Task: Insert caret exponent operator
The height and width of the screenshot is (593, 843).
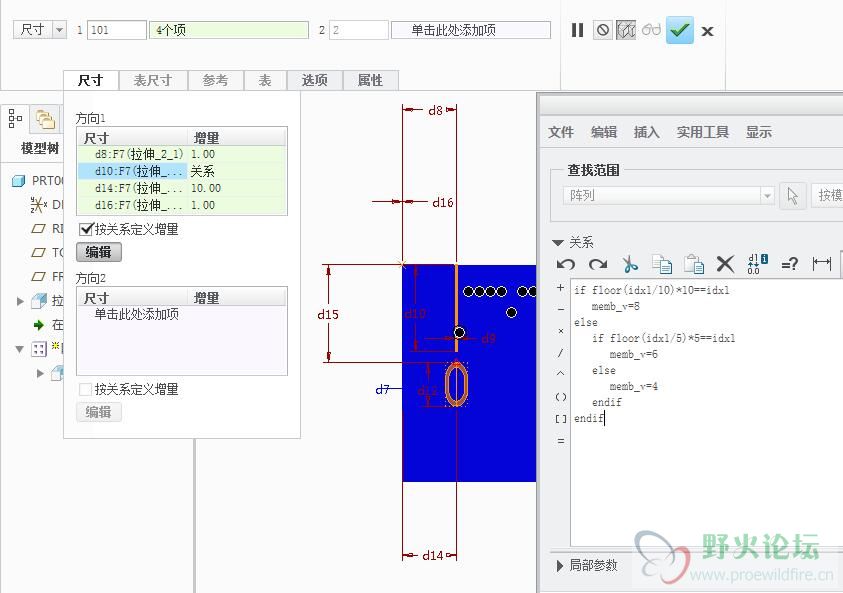Action: pos(561,373)
